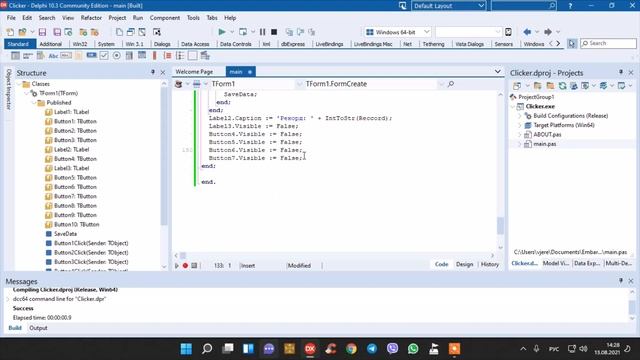Close the main editor tab
Image resolution: width=640 pixels, height=360 pixels.
(250, 72)
